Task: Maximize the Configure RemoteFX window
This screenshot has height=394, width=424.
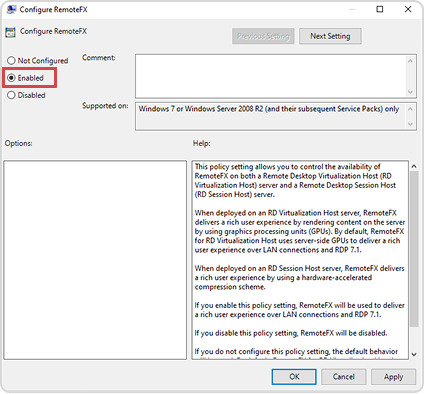Action: coord(380,9)
